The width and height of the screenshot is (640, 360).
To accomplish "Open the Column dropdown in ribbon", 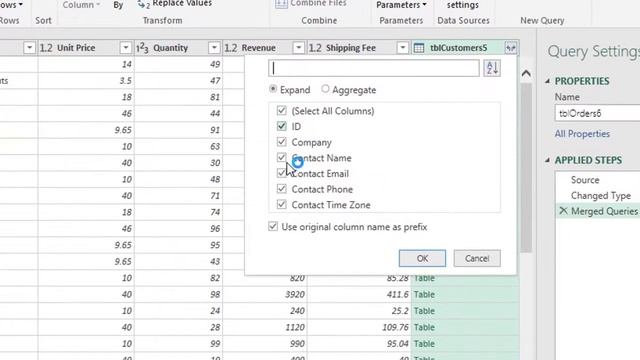I will click(x=81, y=5).
